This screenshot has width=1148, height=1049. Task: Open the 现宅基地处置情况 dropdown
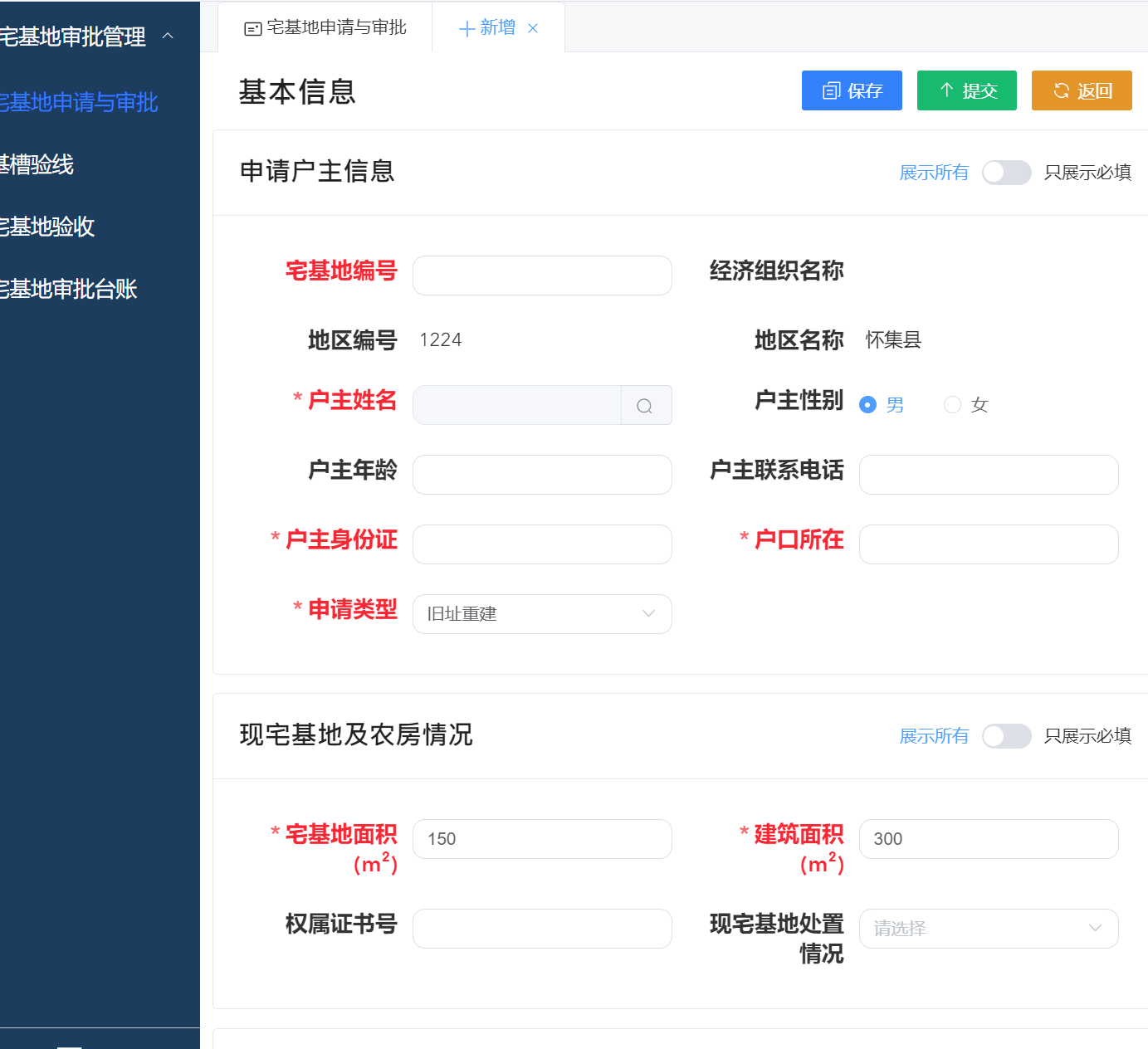(989, 929)
